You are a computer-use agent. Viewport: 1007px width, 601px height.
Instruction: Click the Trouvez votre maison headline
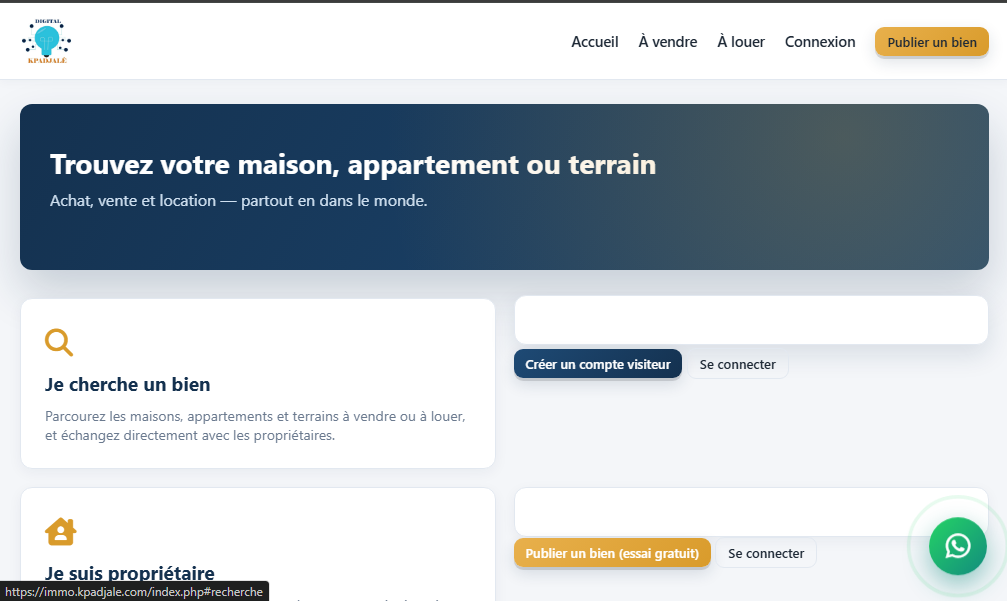click(x=353, y=164)
